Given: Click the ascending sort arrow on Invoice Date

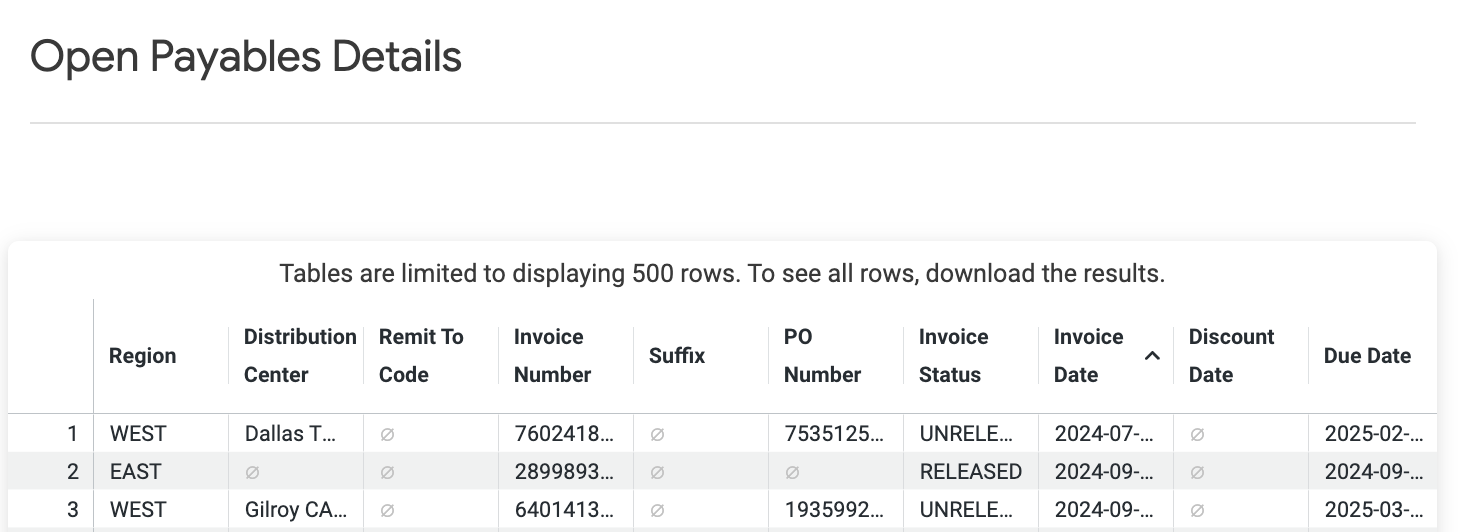Looking at the screenshot, I should pyautogui.click(x=1152, y=356).
